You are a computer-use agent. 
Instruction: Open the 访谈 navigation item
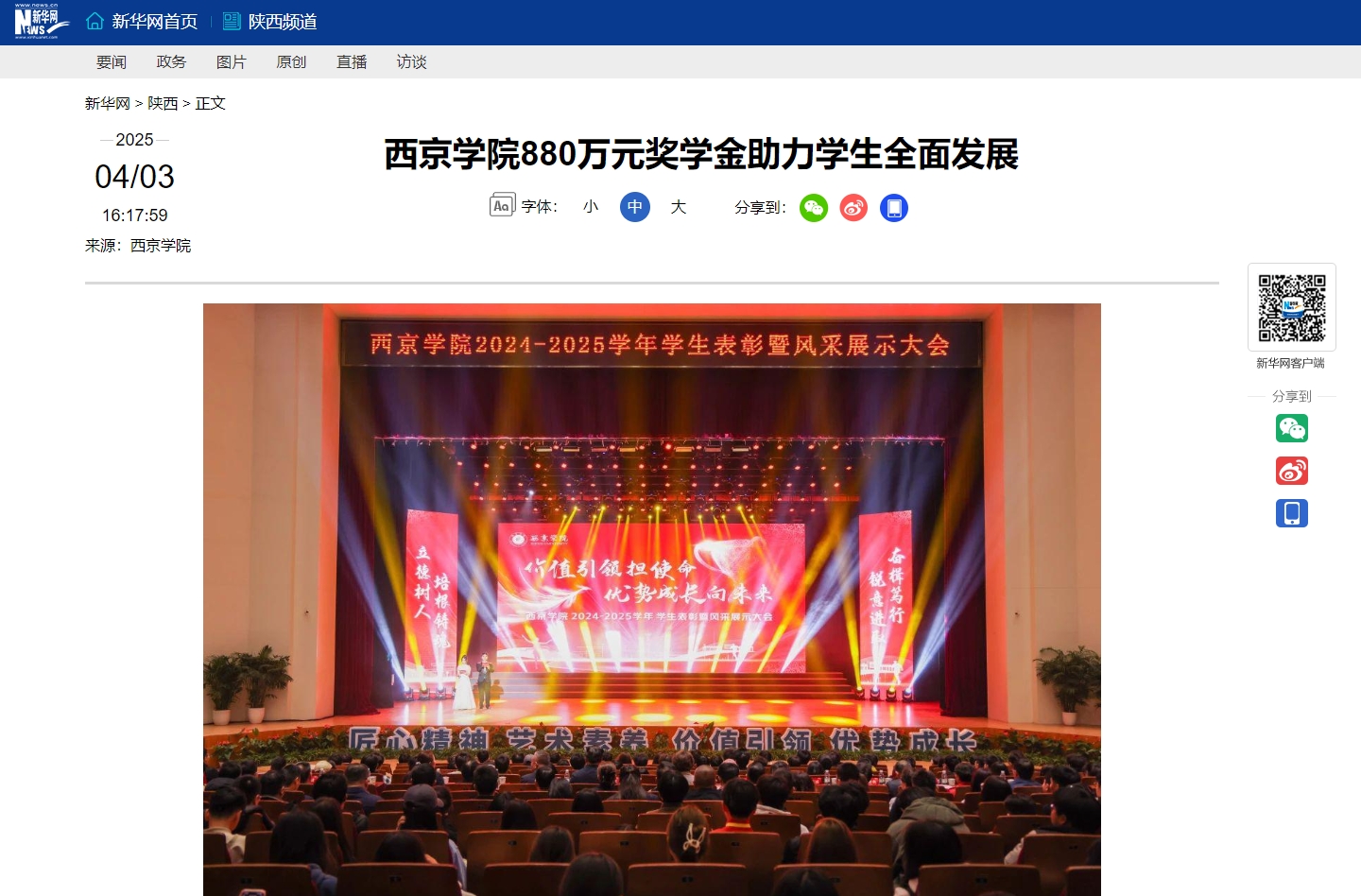tap(412, 62)
